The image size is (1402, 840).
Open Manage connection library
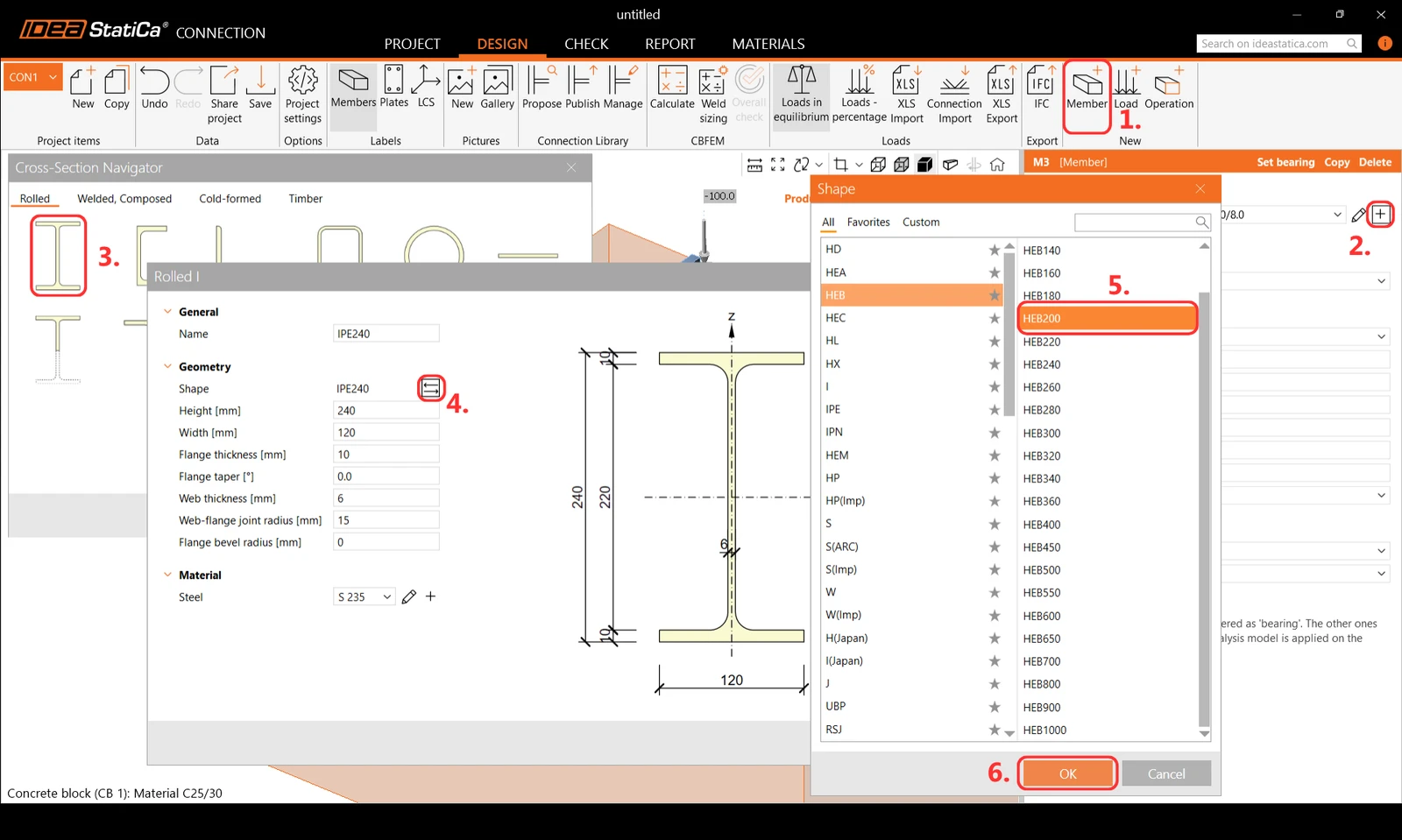(x=623, y=88)
